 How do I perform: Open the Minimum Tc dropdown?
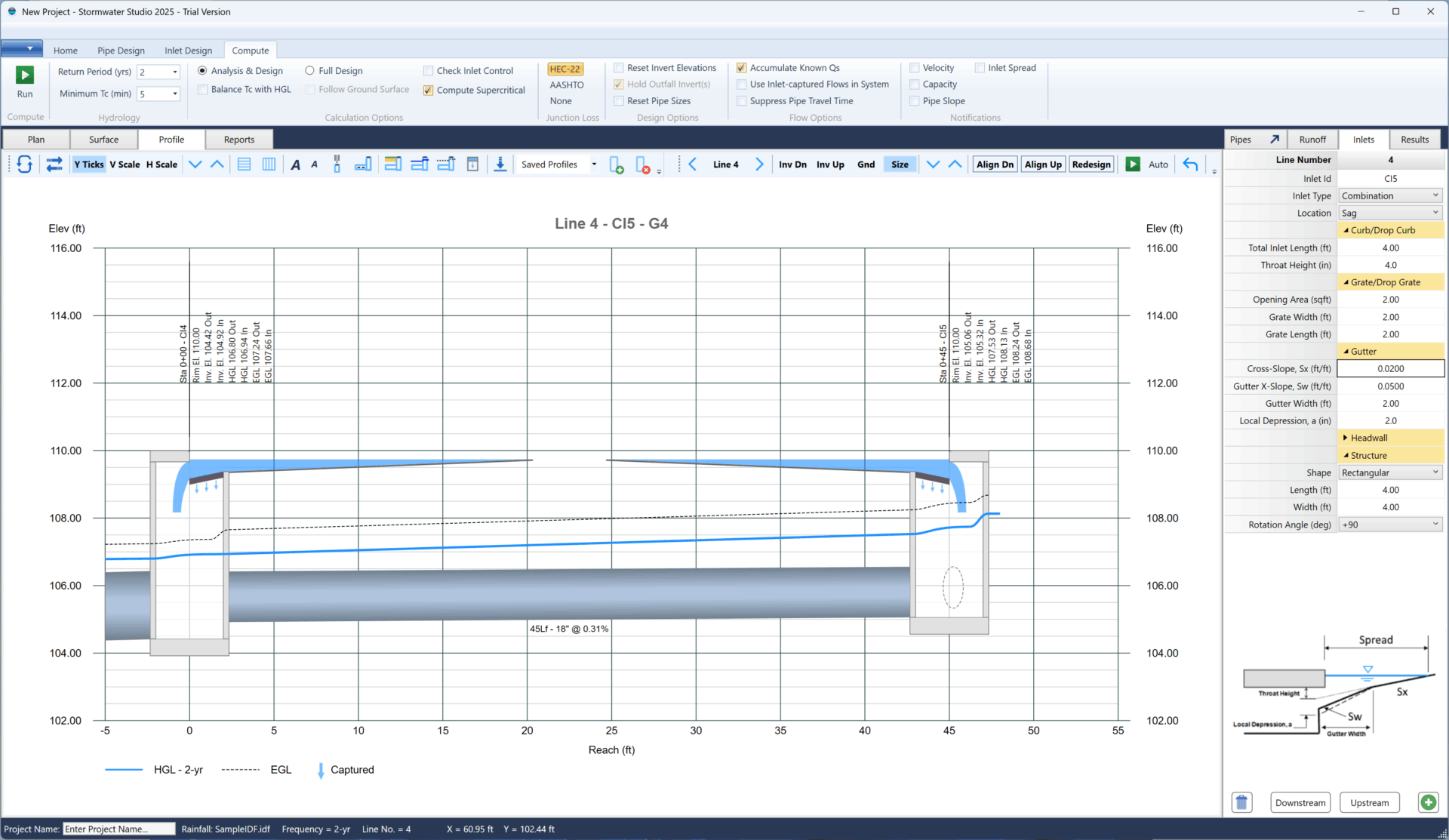tap(175, 94)
